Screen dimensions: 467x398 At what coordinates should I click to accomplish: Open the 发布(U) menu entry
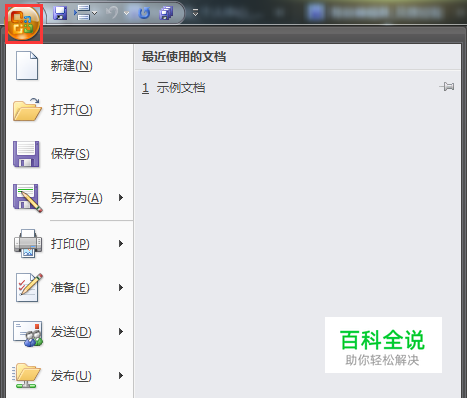coord(70,376)
